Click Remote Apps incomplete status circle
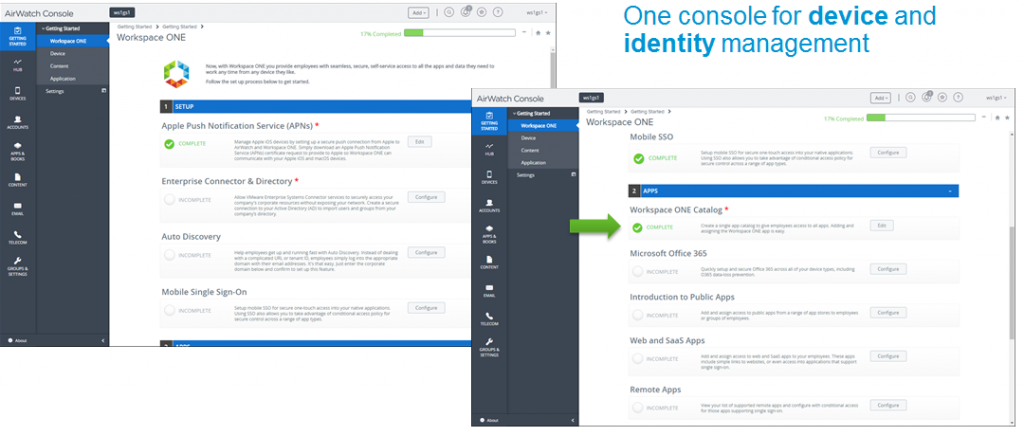The width and height of the screenshot is (1024, 436). [637, 407]
